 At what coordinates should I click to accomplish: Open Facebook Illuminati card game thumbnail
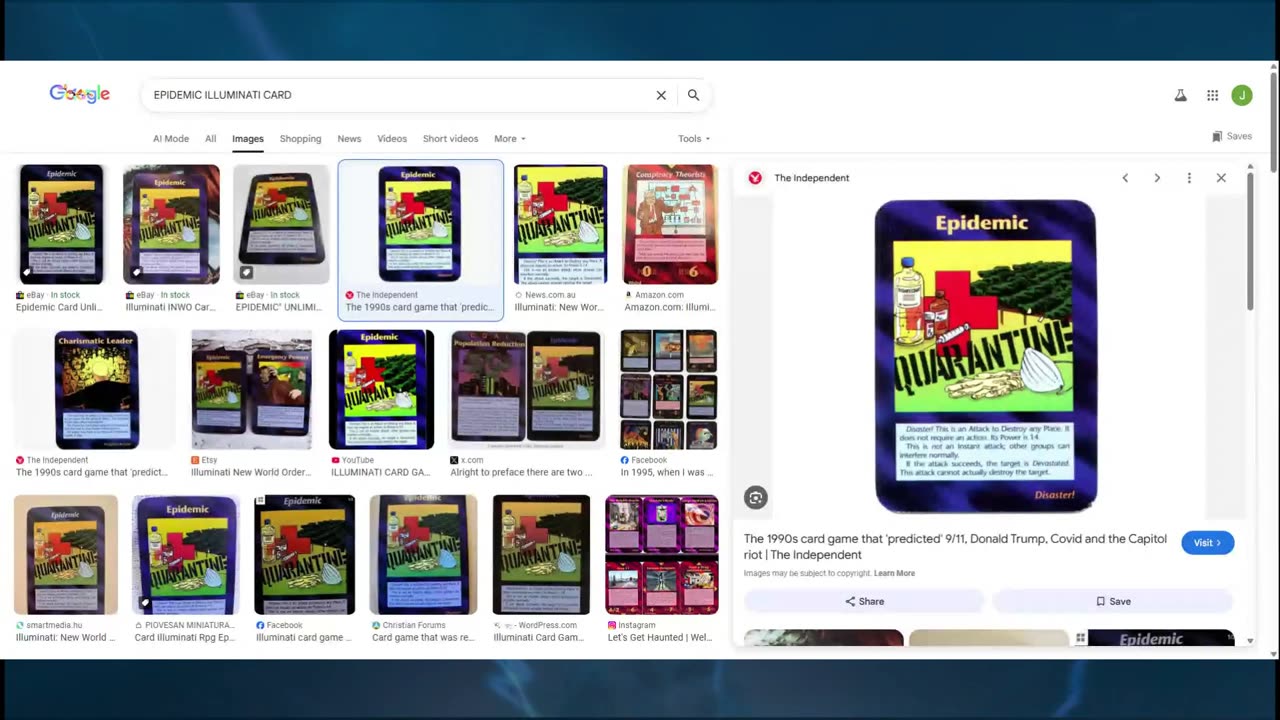pos(304,555)
